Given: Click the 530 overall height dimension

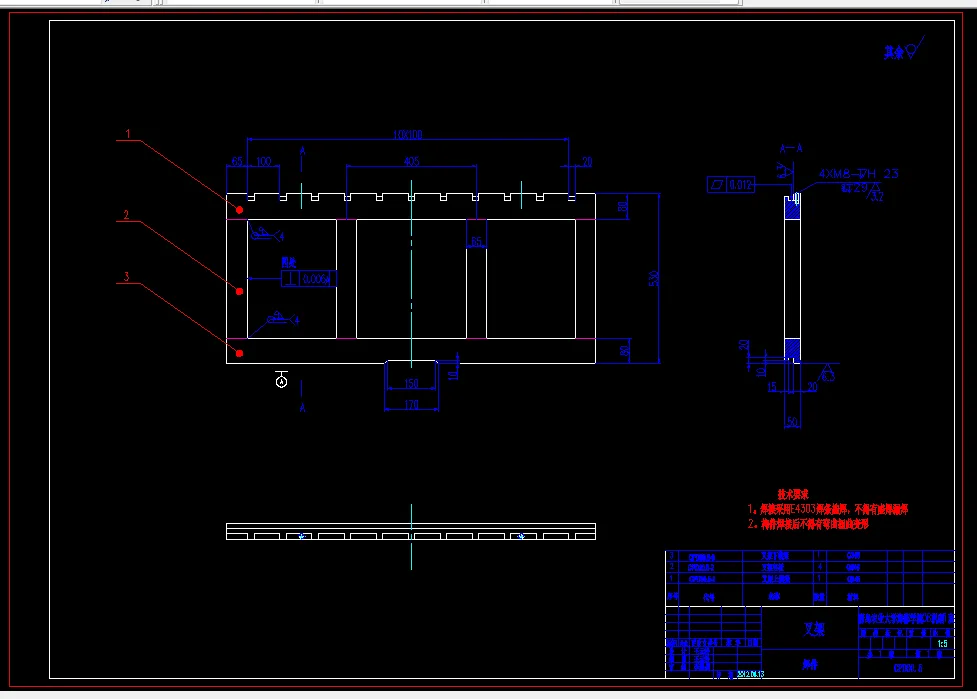Looking at the screenshot, I should click(x=653, y=278).
